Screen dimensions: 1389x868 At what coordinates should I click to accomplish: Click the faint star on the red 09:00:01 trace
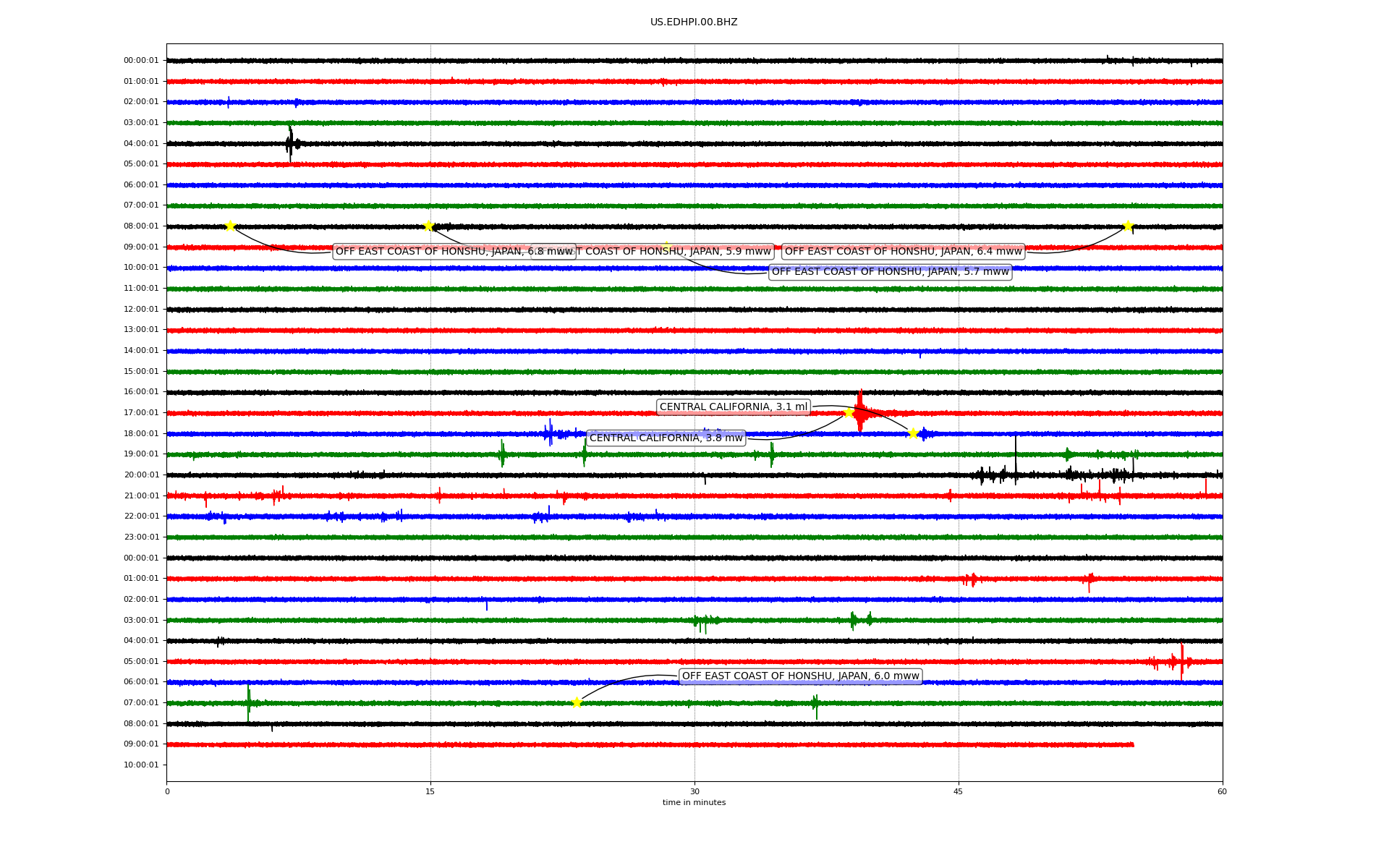(x=666, y=246)
